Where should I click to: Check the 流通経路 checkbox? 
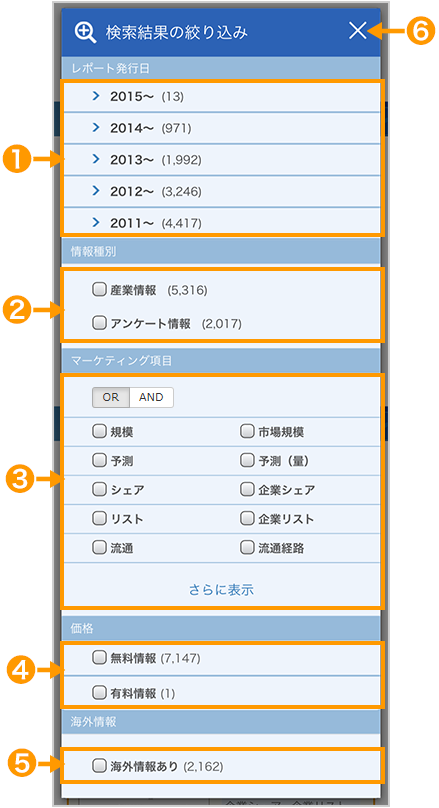(x=247, y=547)
